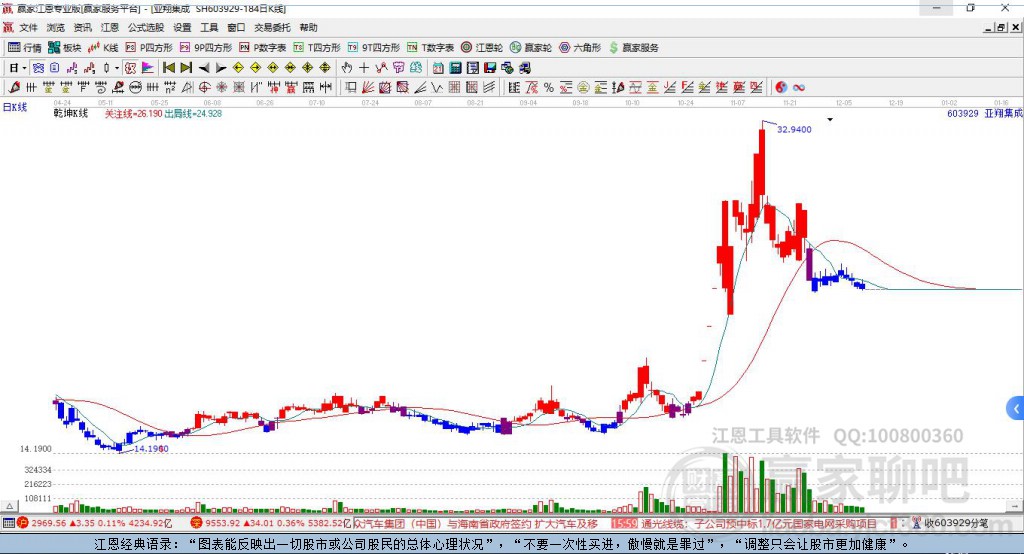1024x554 pixels.
Task: Click the 日K线 label at chart corner
Action: point(15,107)
